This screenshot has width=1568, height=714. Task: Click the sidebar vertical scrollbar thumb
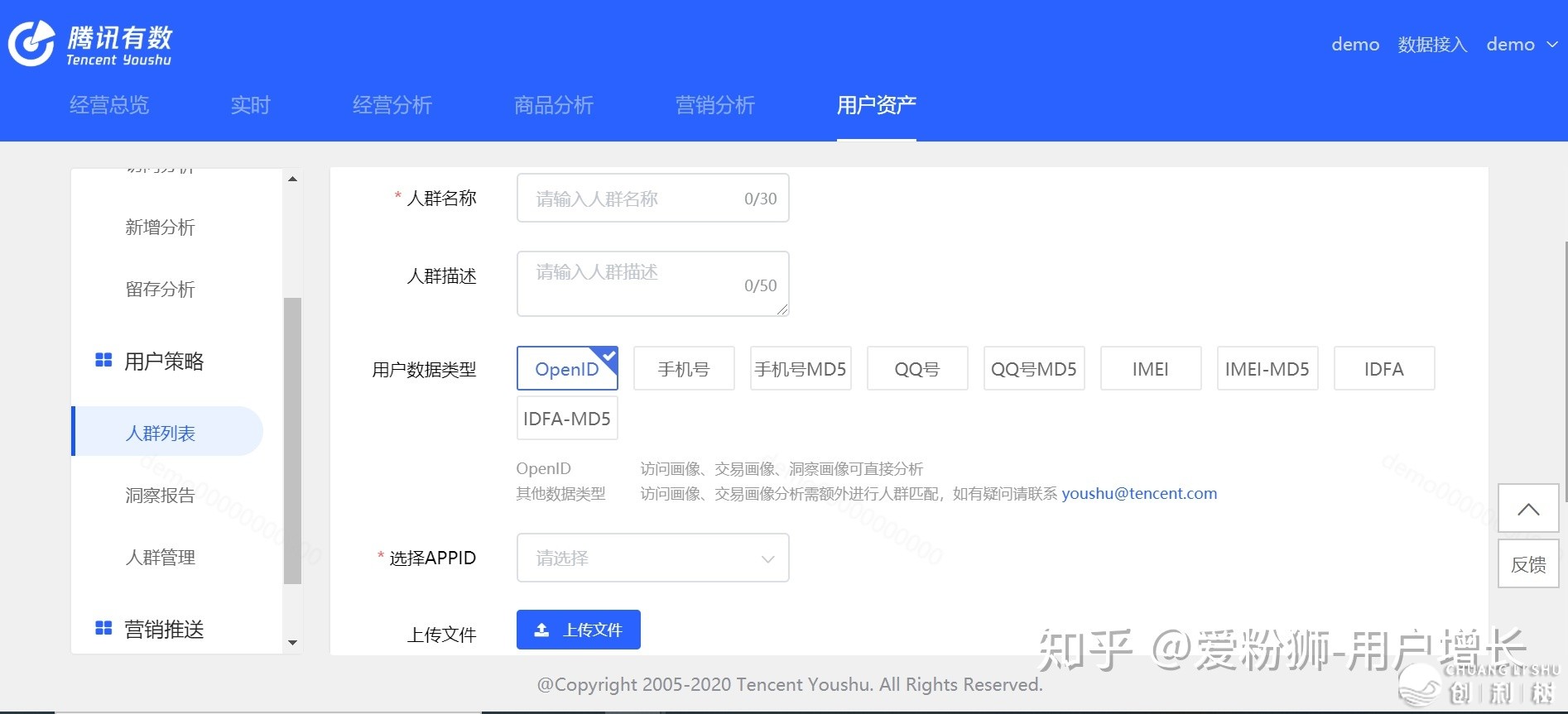[292, 440]
